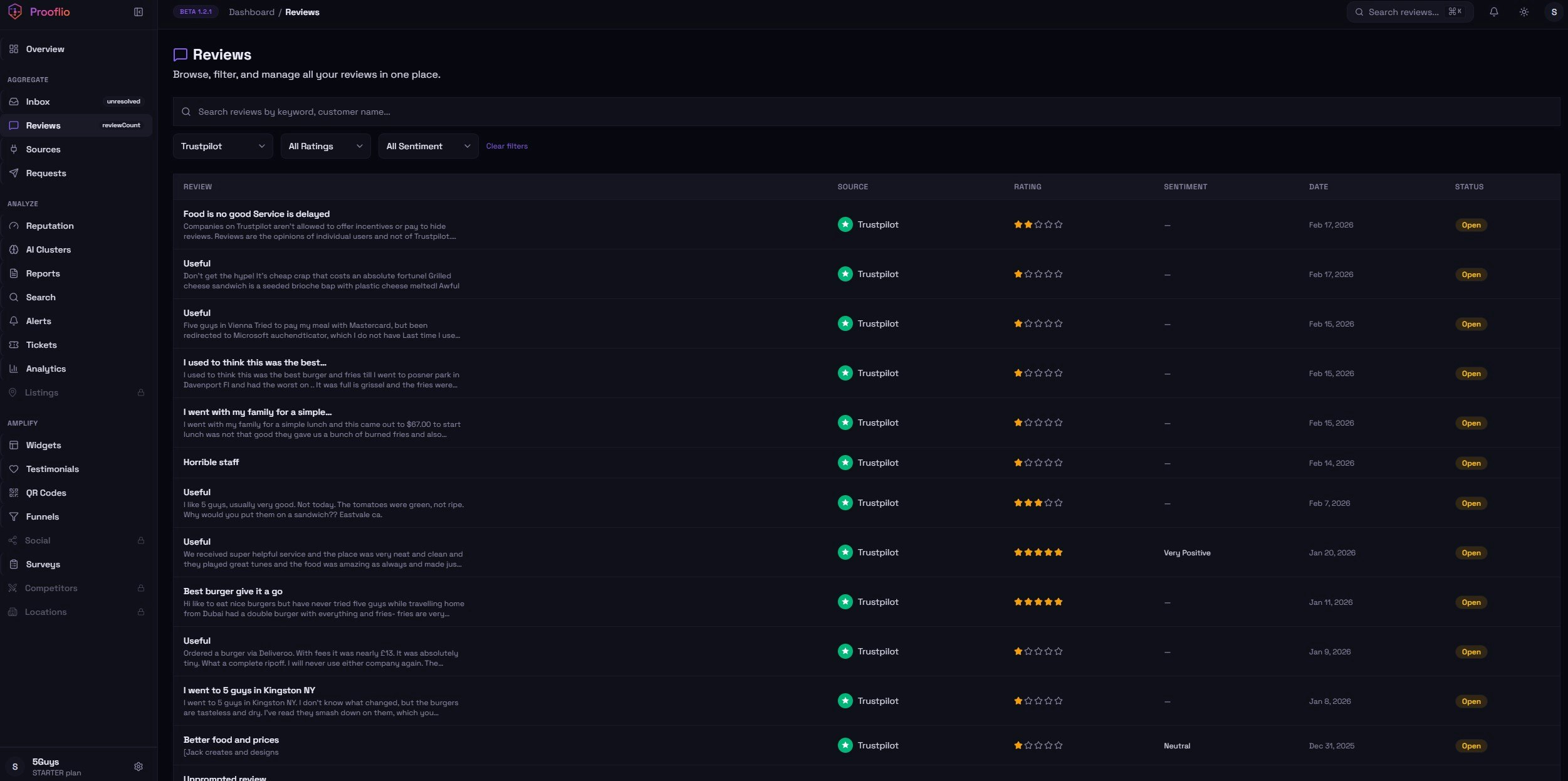Open the All Sentiment filter dropdown

(427, 145)
